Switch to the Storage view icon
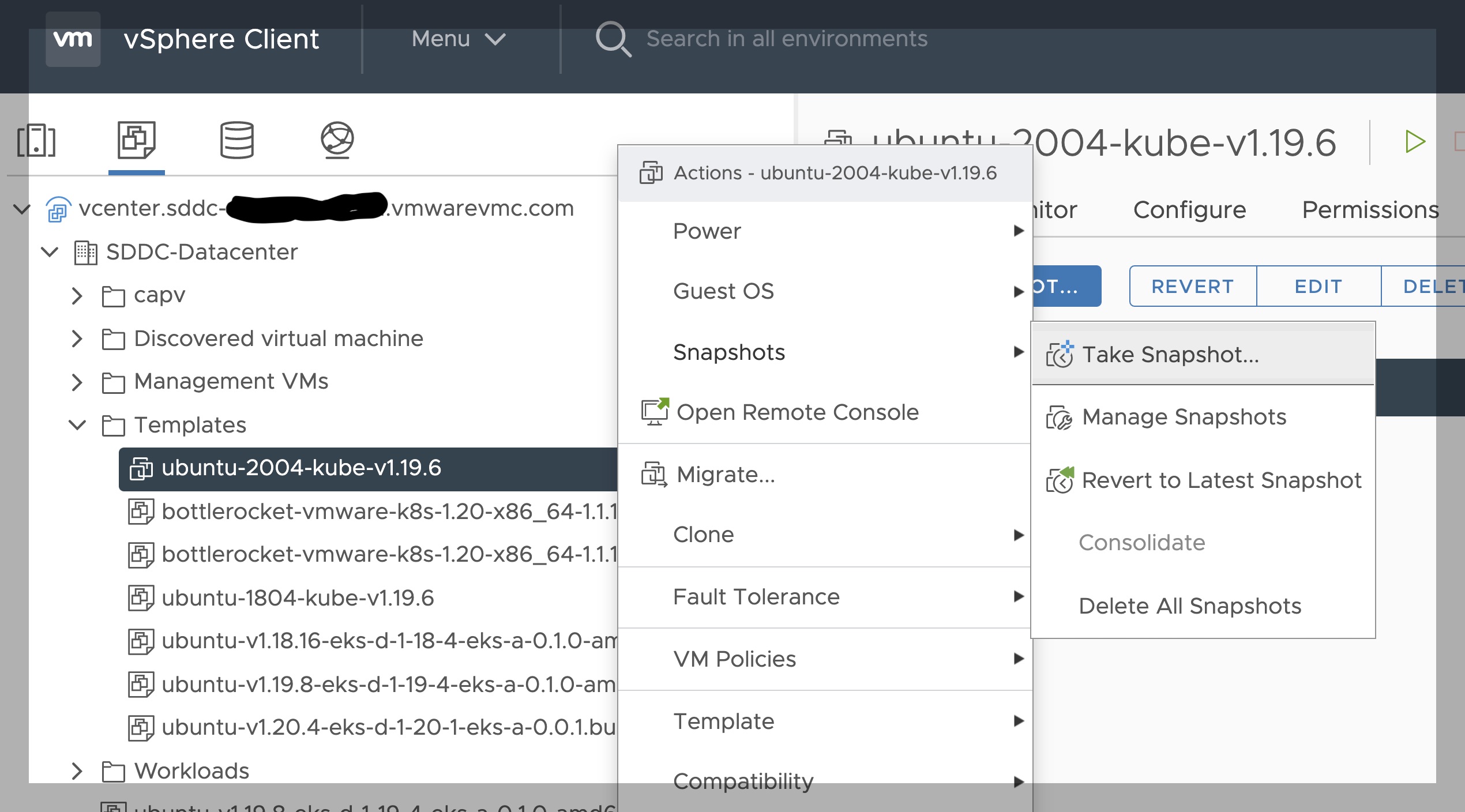Viewport: 1465px width, 812px height. coord(236,140)
